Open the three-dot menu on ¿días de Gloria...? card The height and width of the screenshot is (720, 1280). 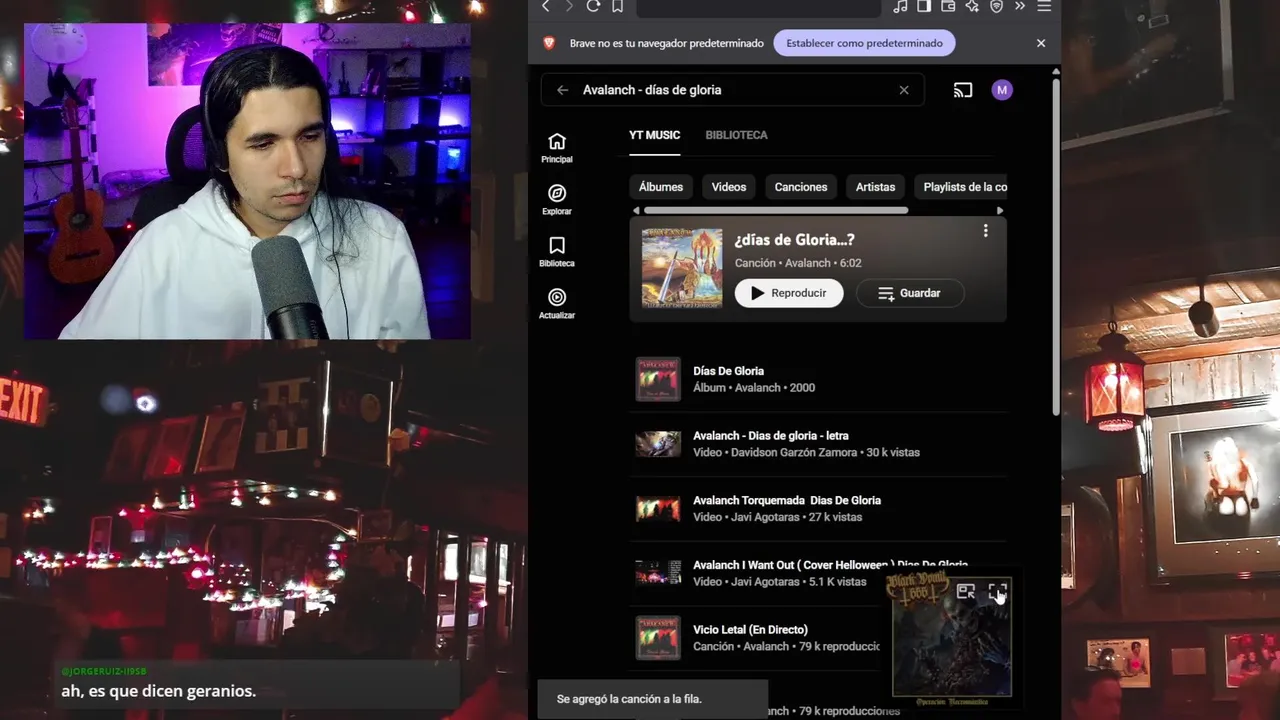985,231
